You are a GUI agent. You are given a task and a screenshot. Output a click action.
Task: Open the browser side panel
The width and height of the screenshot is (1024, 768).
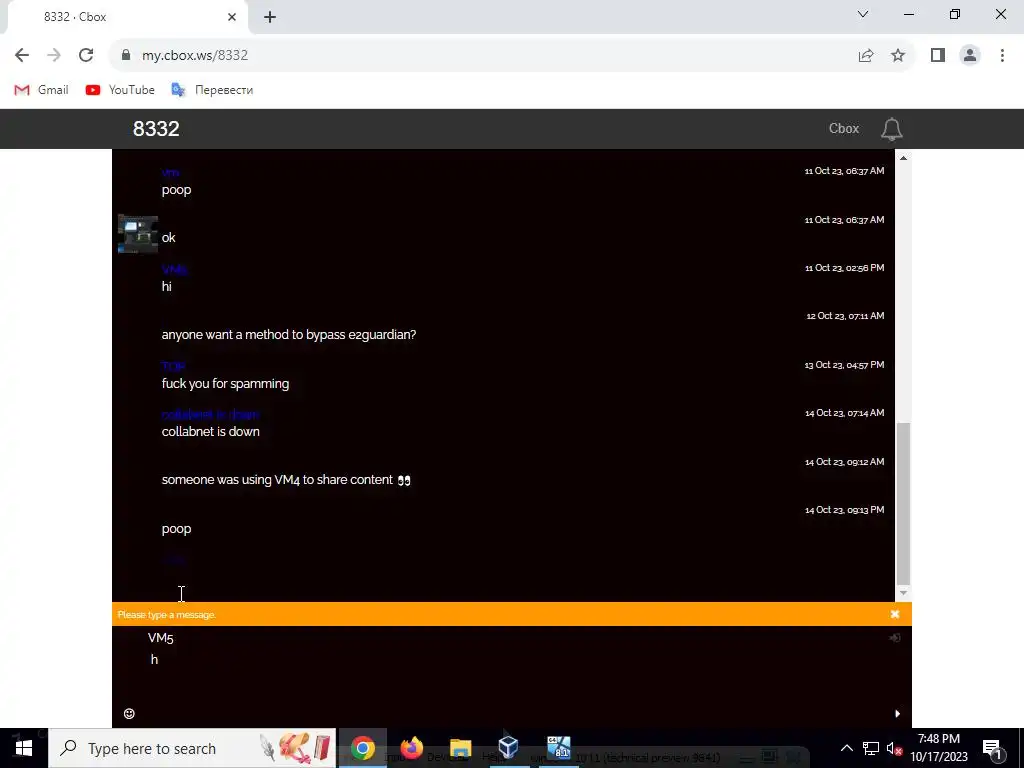pyautogui.click(x=938, y=56)
